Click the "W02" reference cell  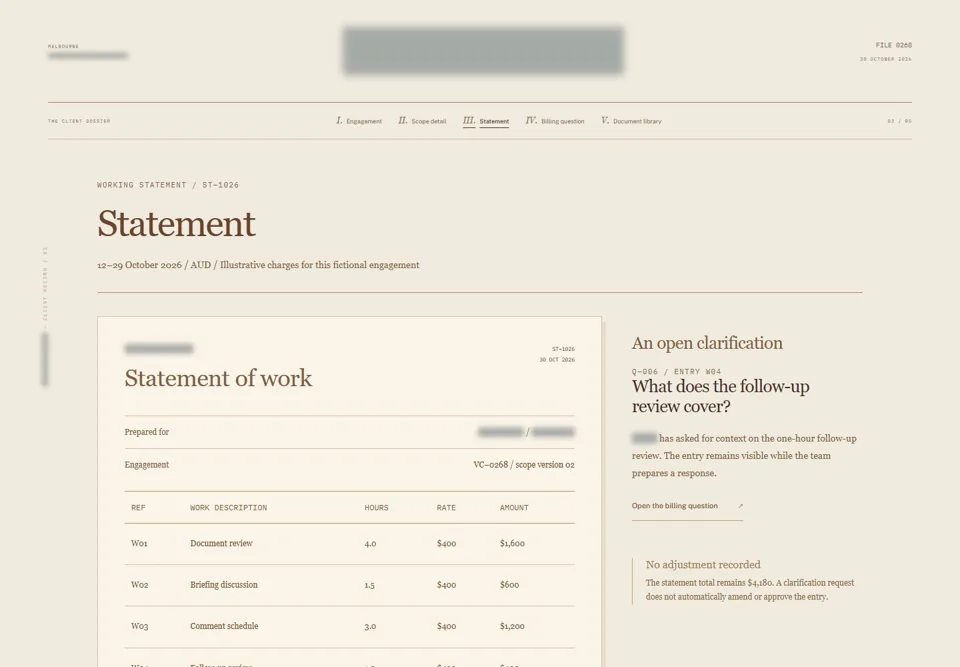[x=140, y=585]
